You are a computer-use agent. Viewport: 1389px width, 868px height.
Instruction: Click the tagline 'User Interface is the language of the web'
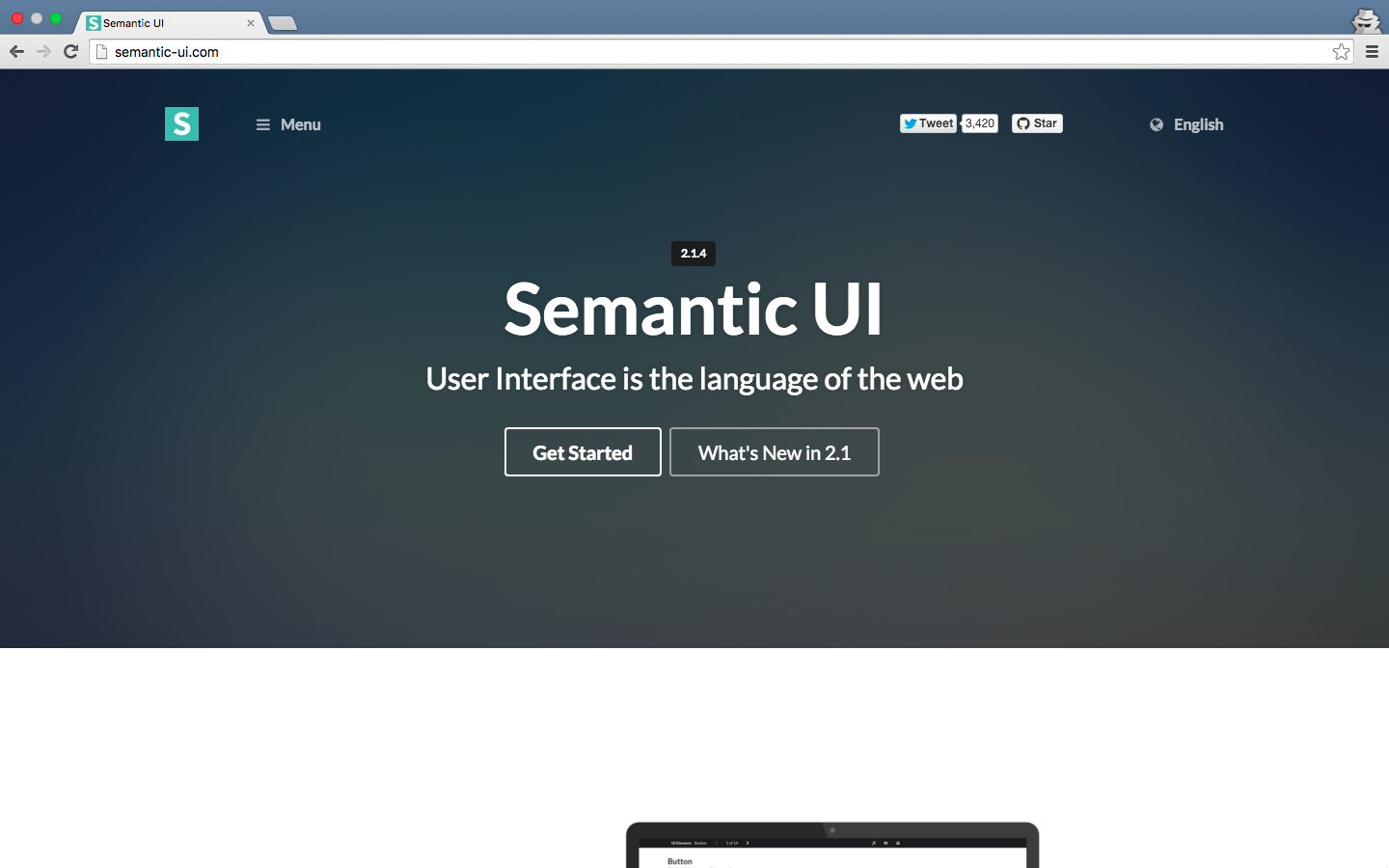[694, 379]
